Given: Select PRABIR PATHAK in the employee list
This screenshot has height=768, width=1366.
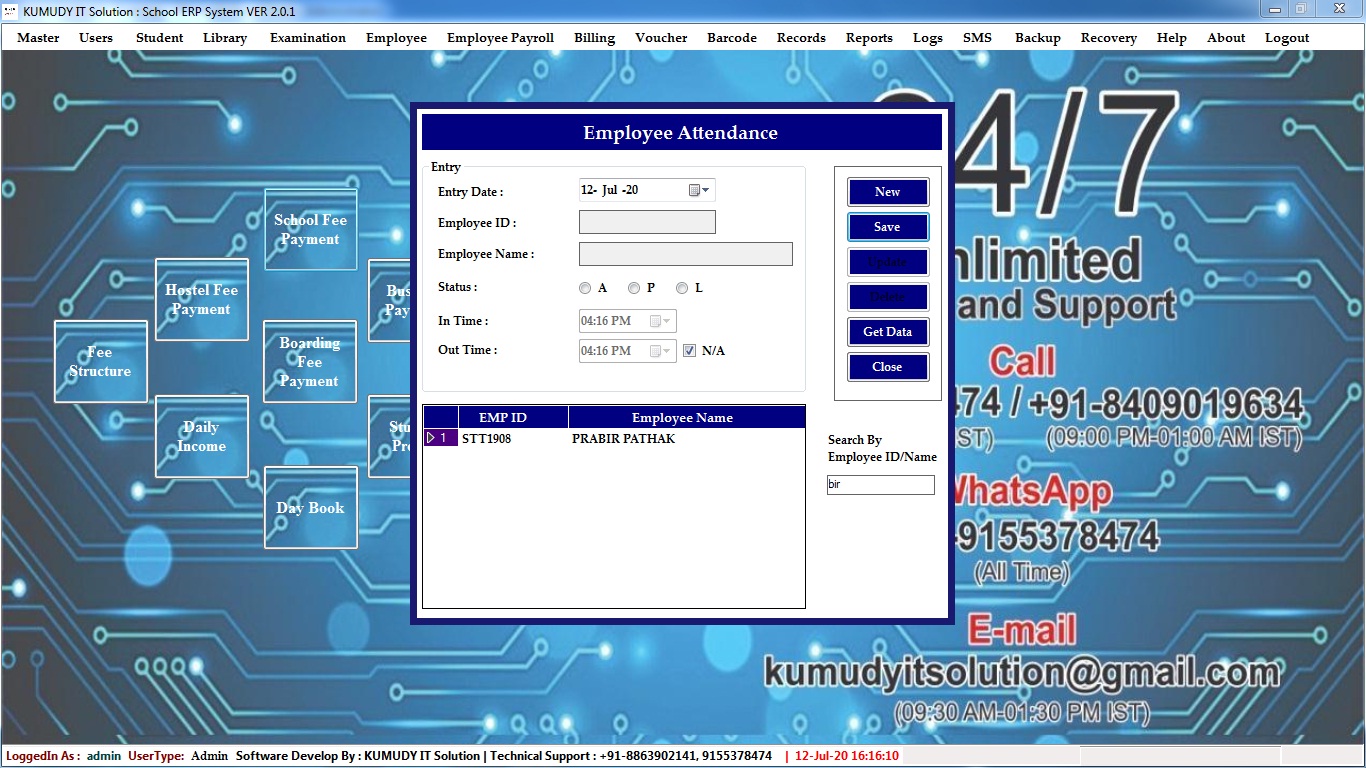Looking at the screenshot, I should (623, 438).
